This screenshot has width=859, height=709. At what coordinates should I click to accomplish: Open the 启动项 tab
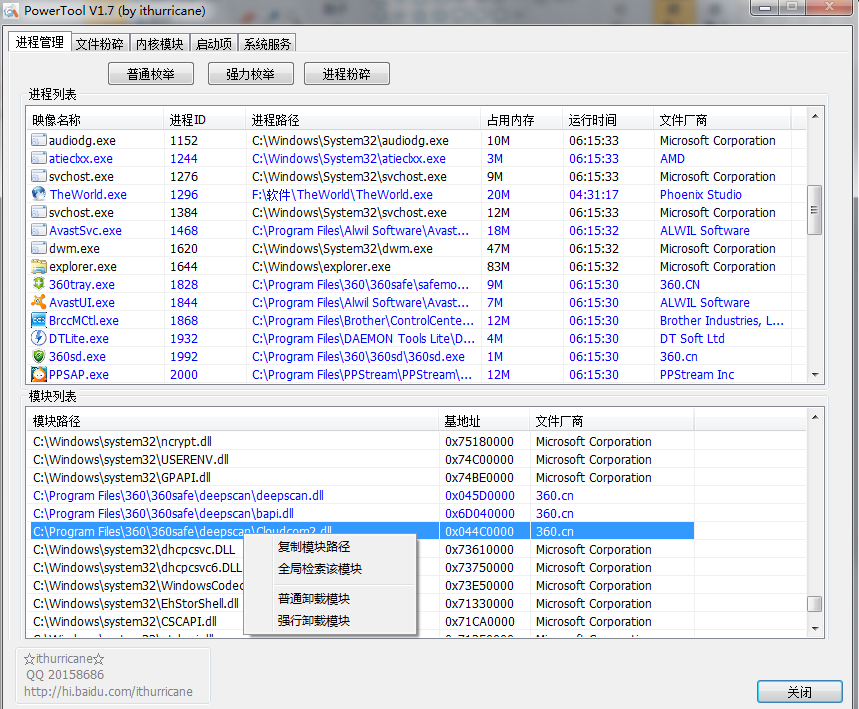coord(214,44)
